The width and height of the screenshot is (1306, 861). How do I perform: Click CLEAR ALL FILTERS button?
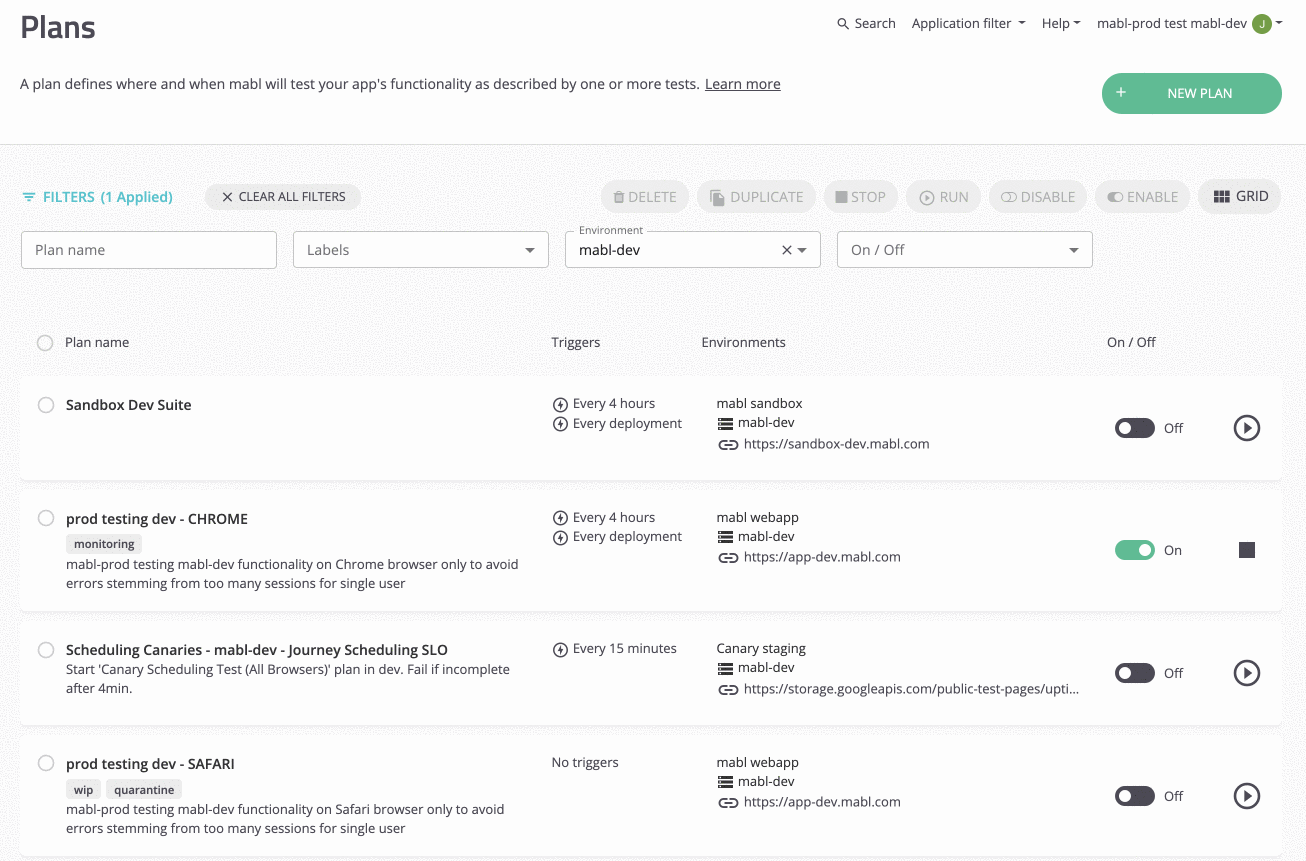point(283,197)
